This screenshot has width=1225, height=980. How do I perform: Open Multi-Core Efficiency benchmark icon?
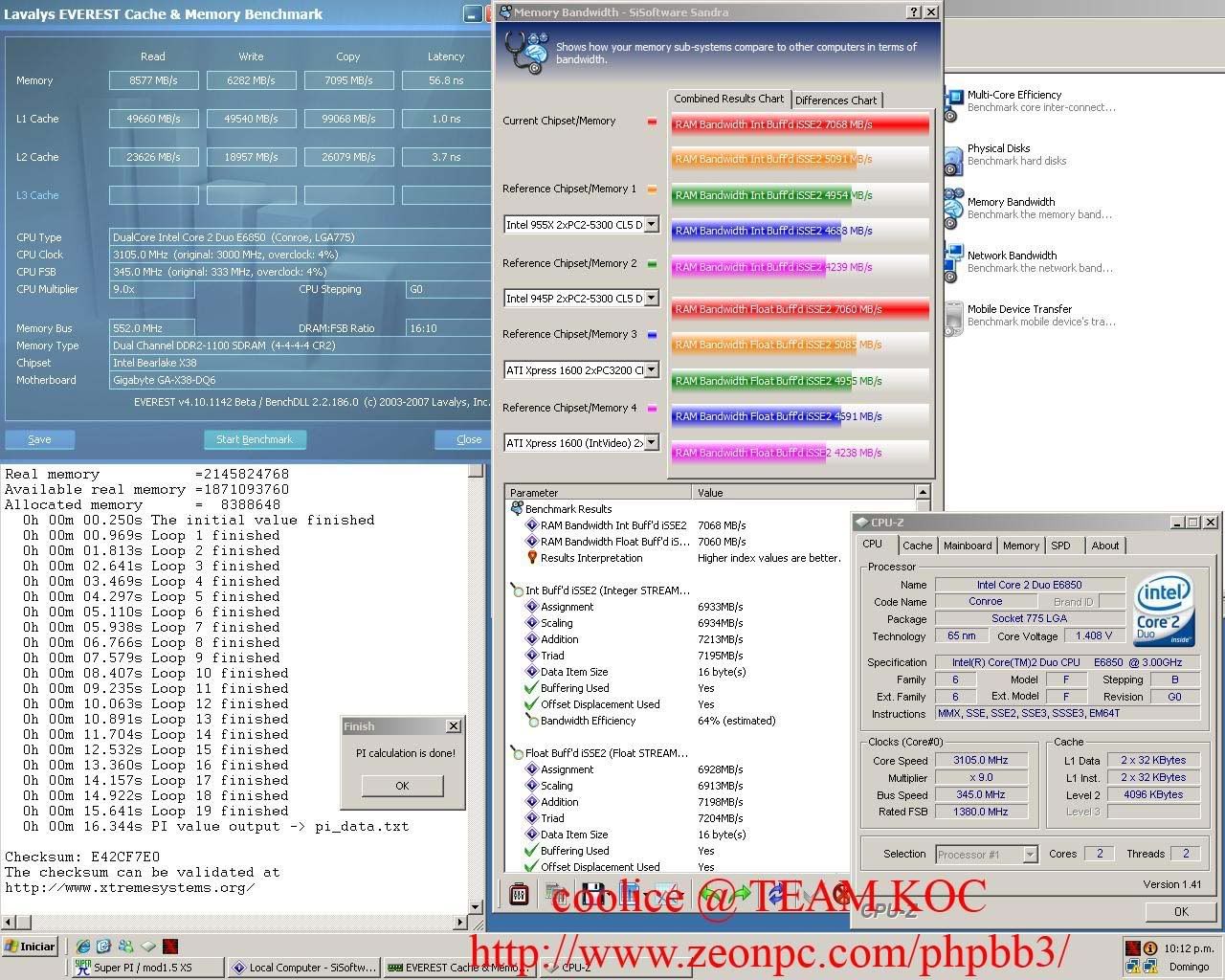(x=953, y=103)
